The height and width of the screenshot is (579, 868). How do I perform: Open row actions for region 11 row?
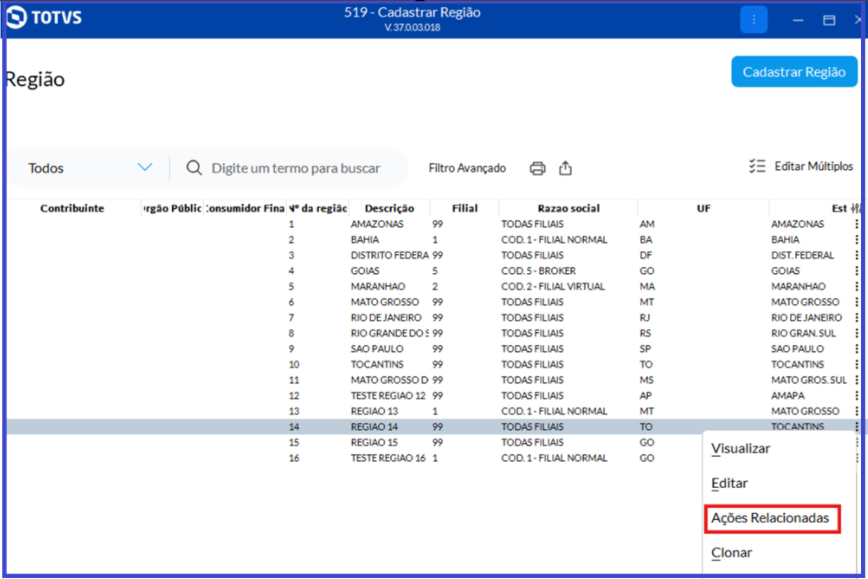tap(856, 380)
